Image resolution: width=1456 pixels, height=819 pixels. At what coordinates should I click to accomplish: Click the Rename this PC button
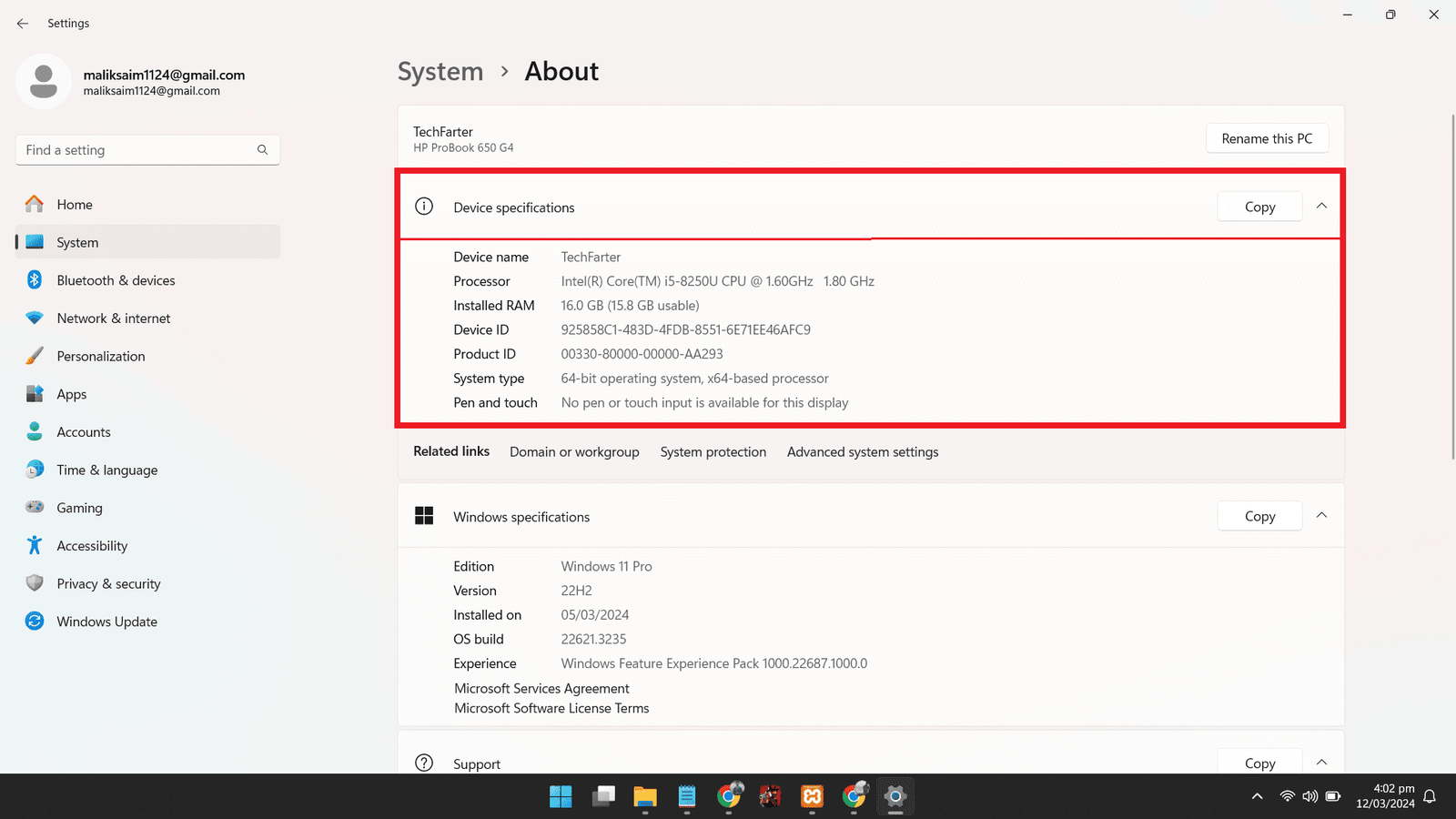[1267, 138]
